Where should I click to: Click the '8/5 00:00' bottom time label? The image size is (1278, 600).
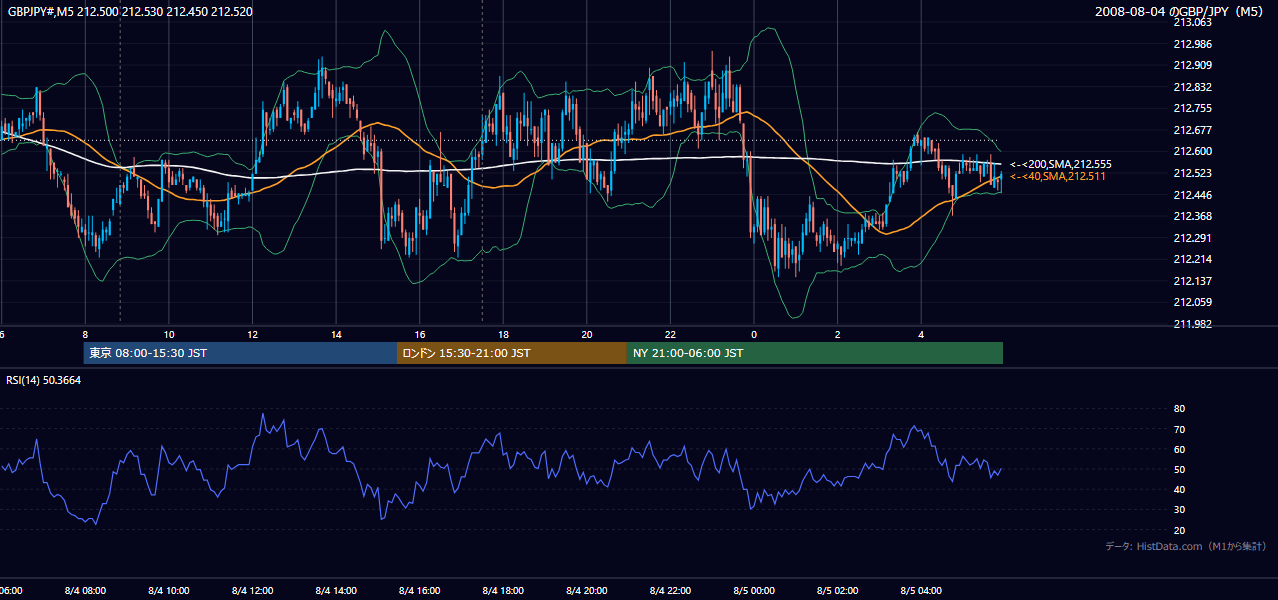tap(753, 591)
